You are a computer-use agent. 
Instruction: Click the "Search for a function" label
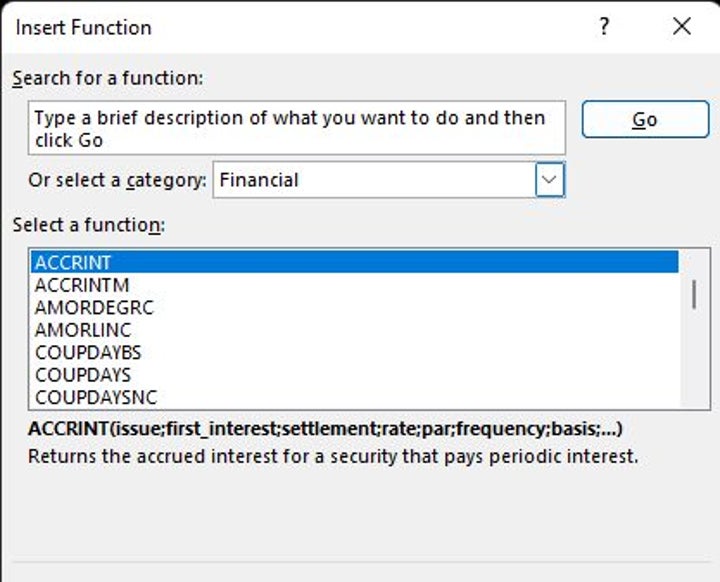(x=107, y=78)
